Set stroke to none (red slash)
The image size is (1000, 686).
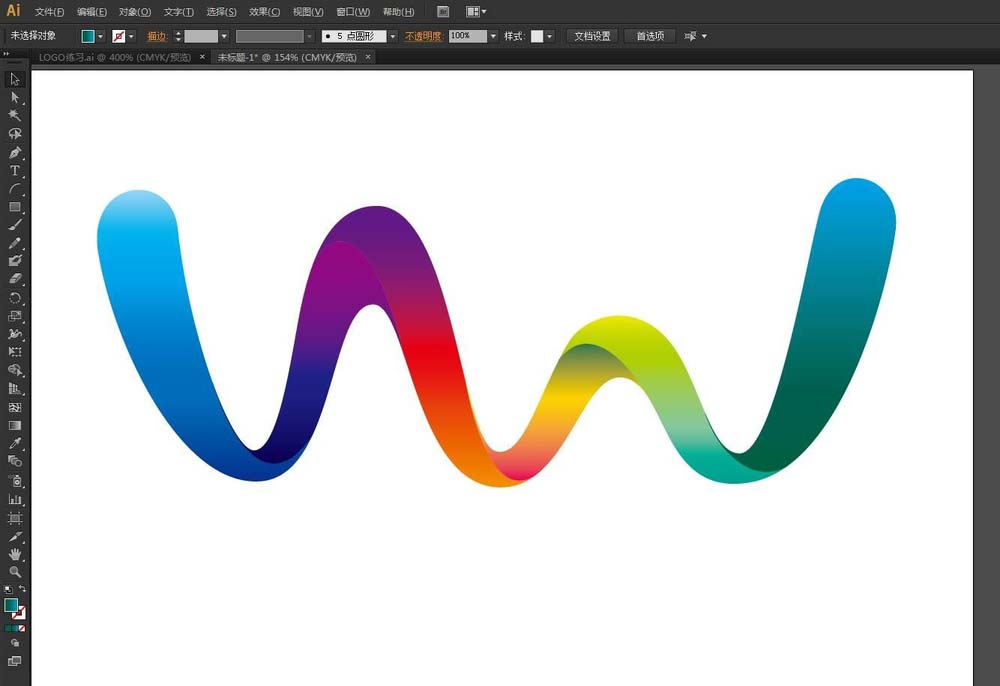pyautogui.click(x=22, y=629)
